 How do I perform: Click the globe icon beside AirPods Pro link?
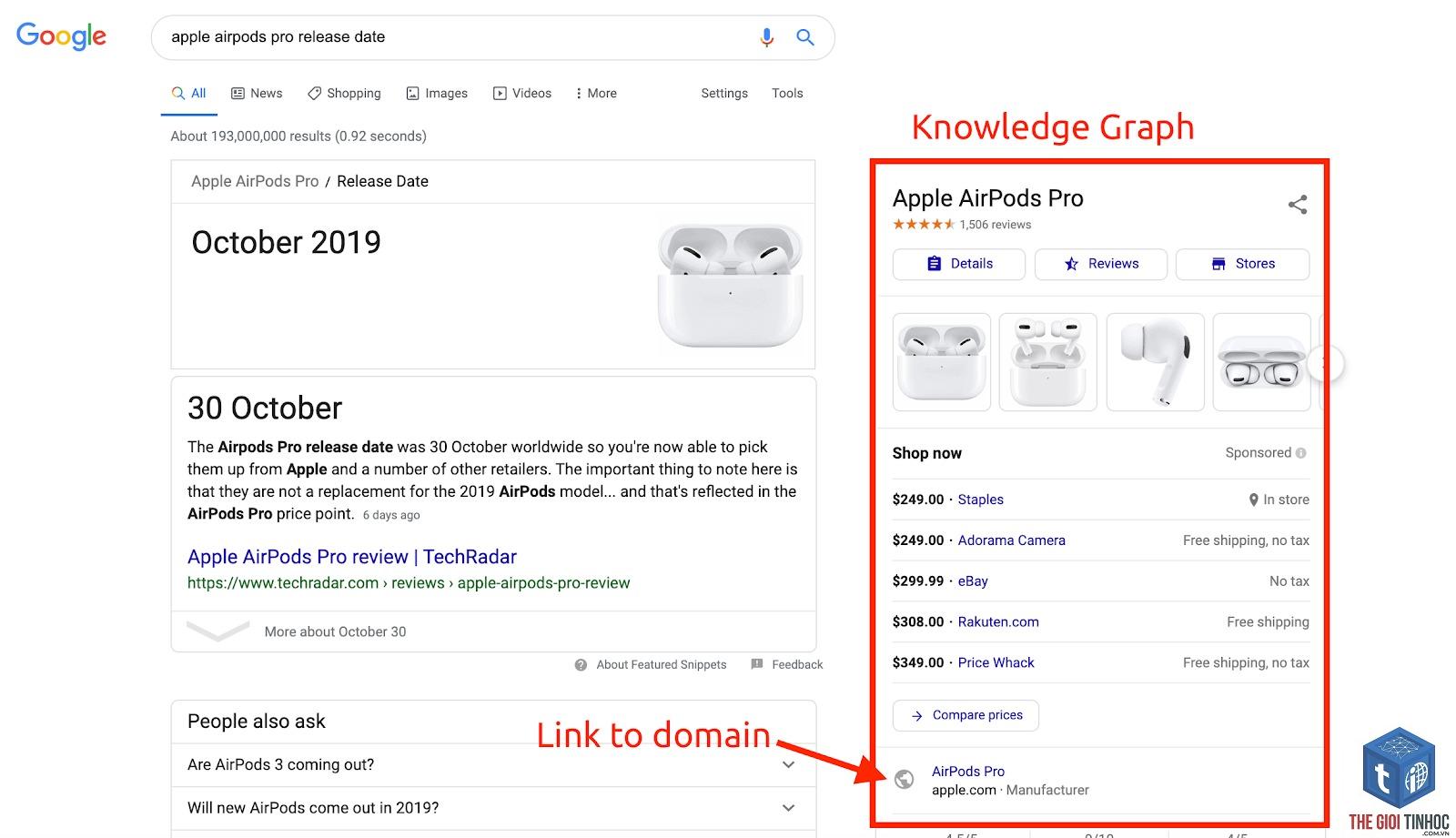point(904,779)
